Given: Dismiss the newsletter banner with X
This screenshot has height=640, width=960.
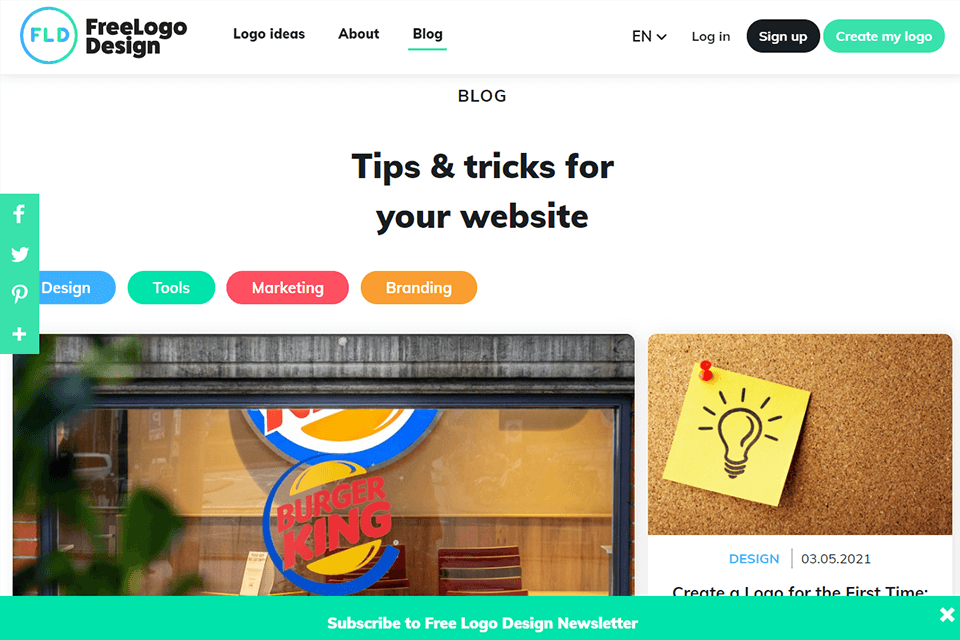Looking at the screenshot, I should [x=947, y=614].
